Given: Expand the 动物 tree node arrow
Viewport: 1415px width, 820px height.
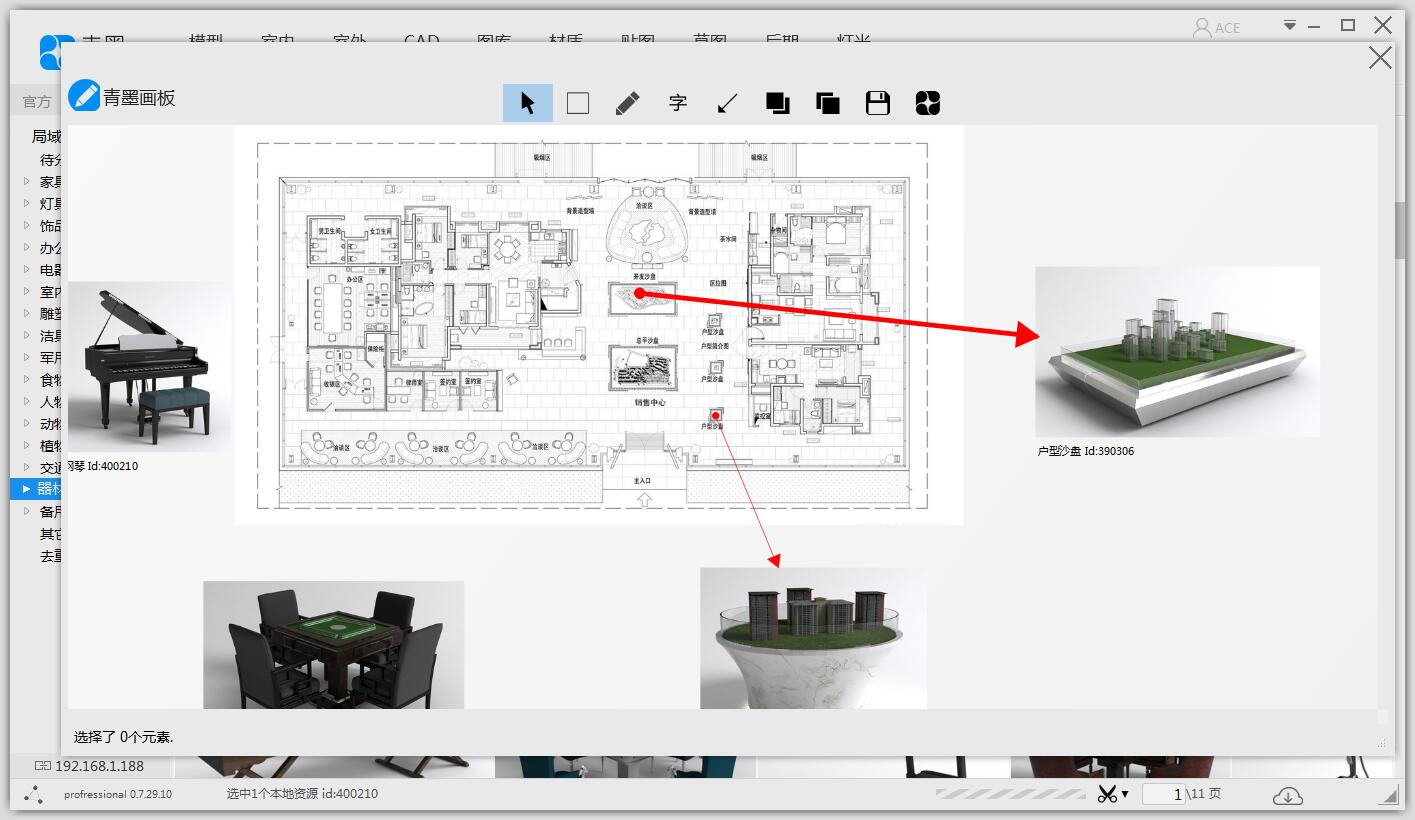Looking at the screenshot, I should pyautogui.click(x=27, y=423).
